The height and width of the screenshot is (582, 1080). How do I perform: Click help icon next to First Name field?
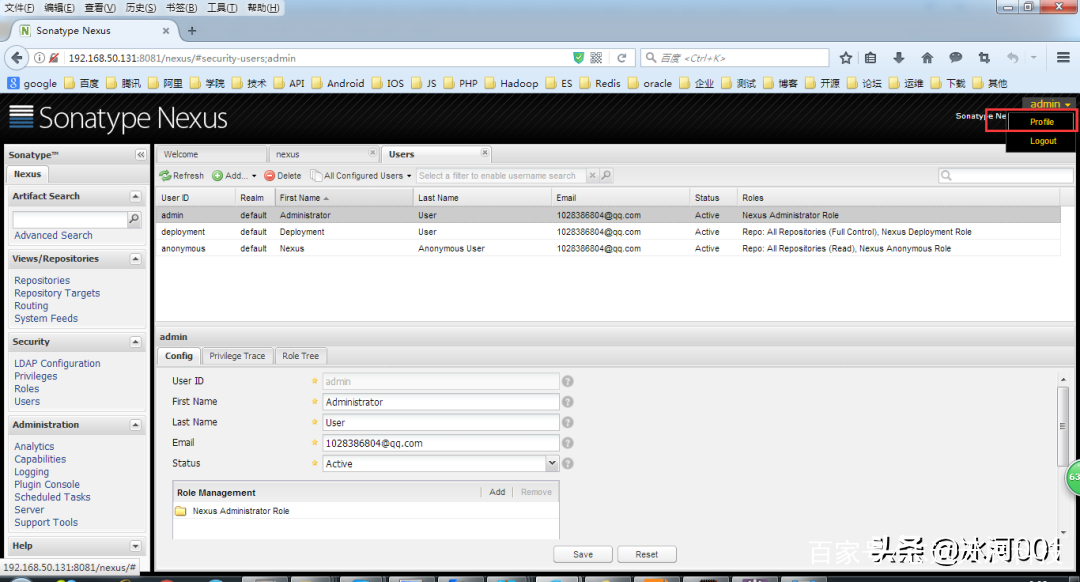tap(568, 402)
